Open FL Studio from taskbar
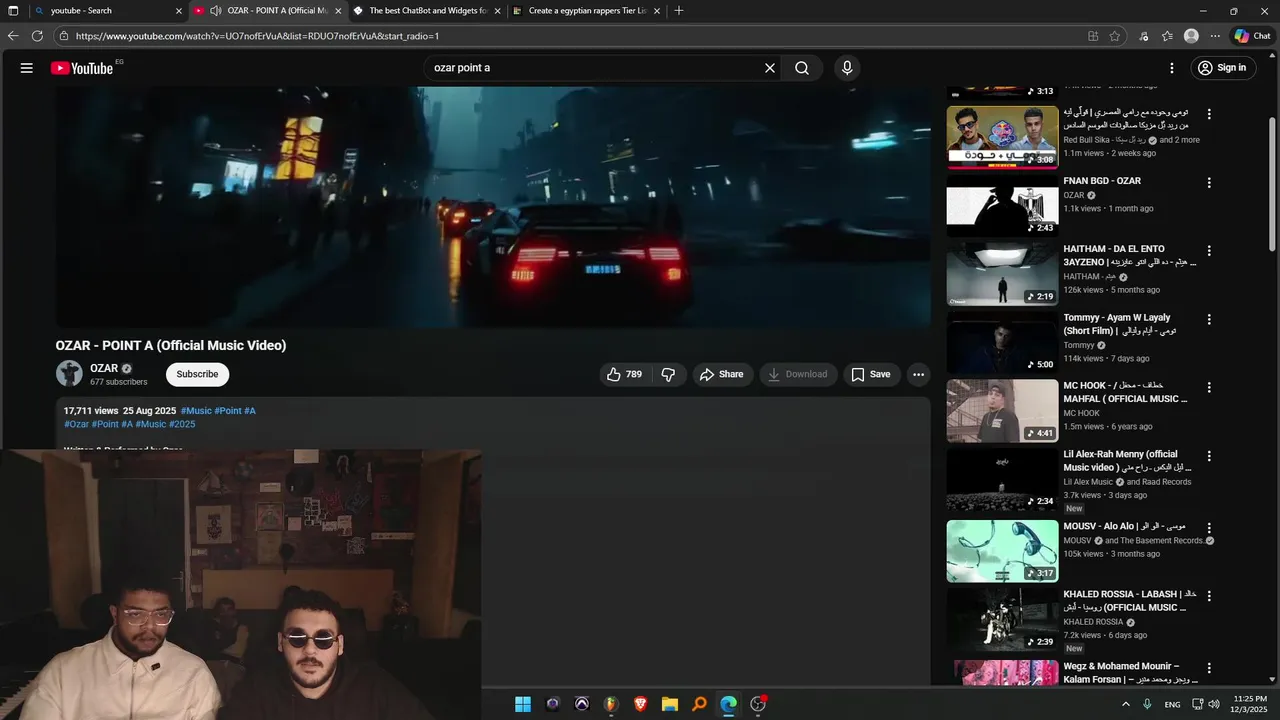Viewport: 1280px width, 720px height. tap(611, 704)
